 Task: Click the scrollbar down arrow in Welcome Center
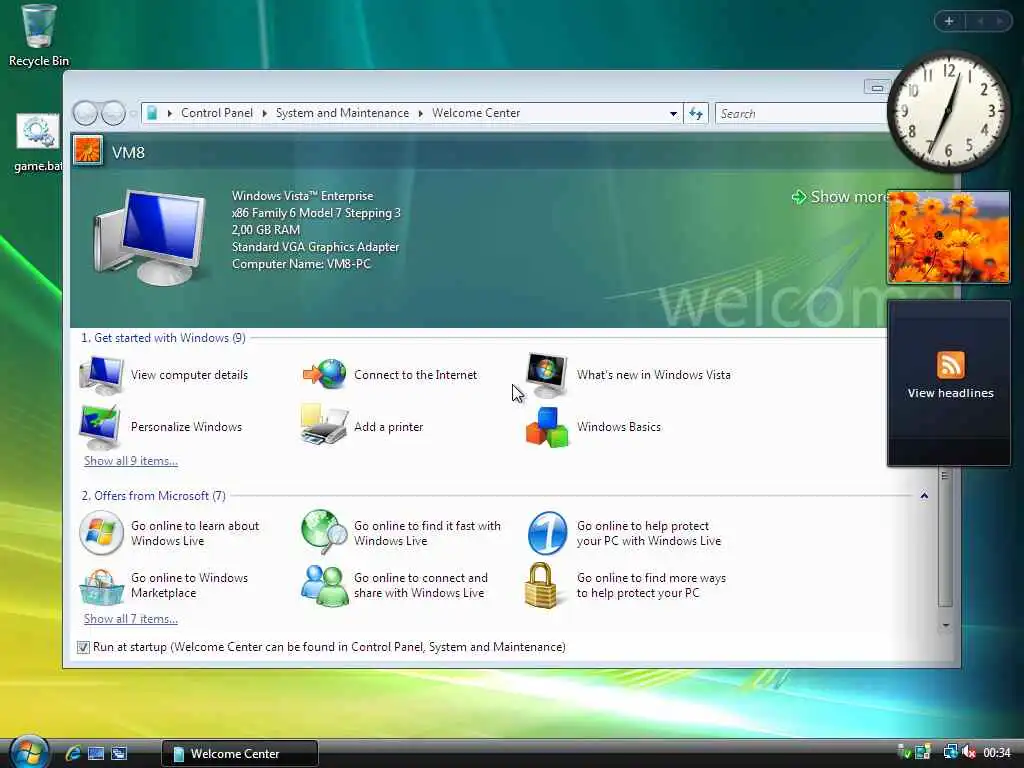tap(946, 625)
